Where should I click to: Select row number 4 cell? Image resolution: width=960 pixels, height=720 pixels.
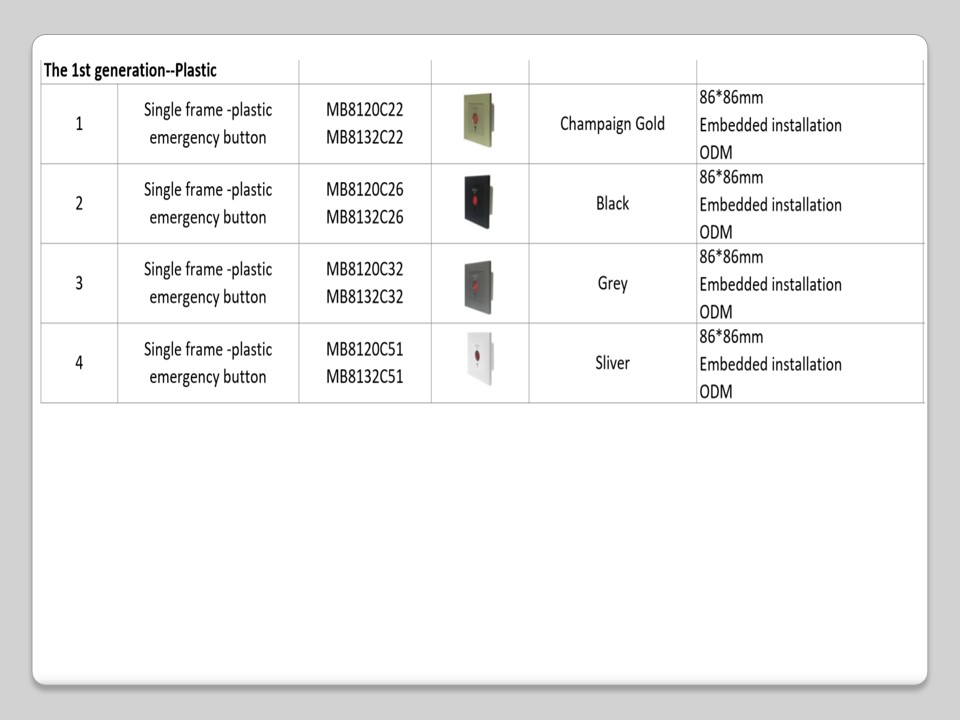click(x=79, y=363)
